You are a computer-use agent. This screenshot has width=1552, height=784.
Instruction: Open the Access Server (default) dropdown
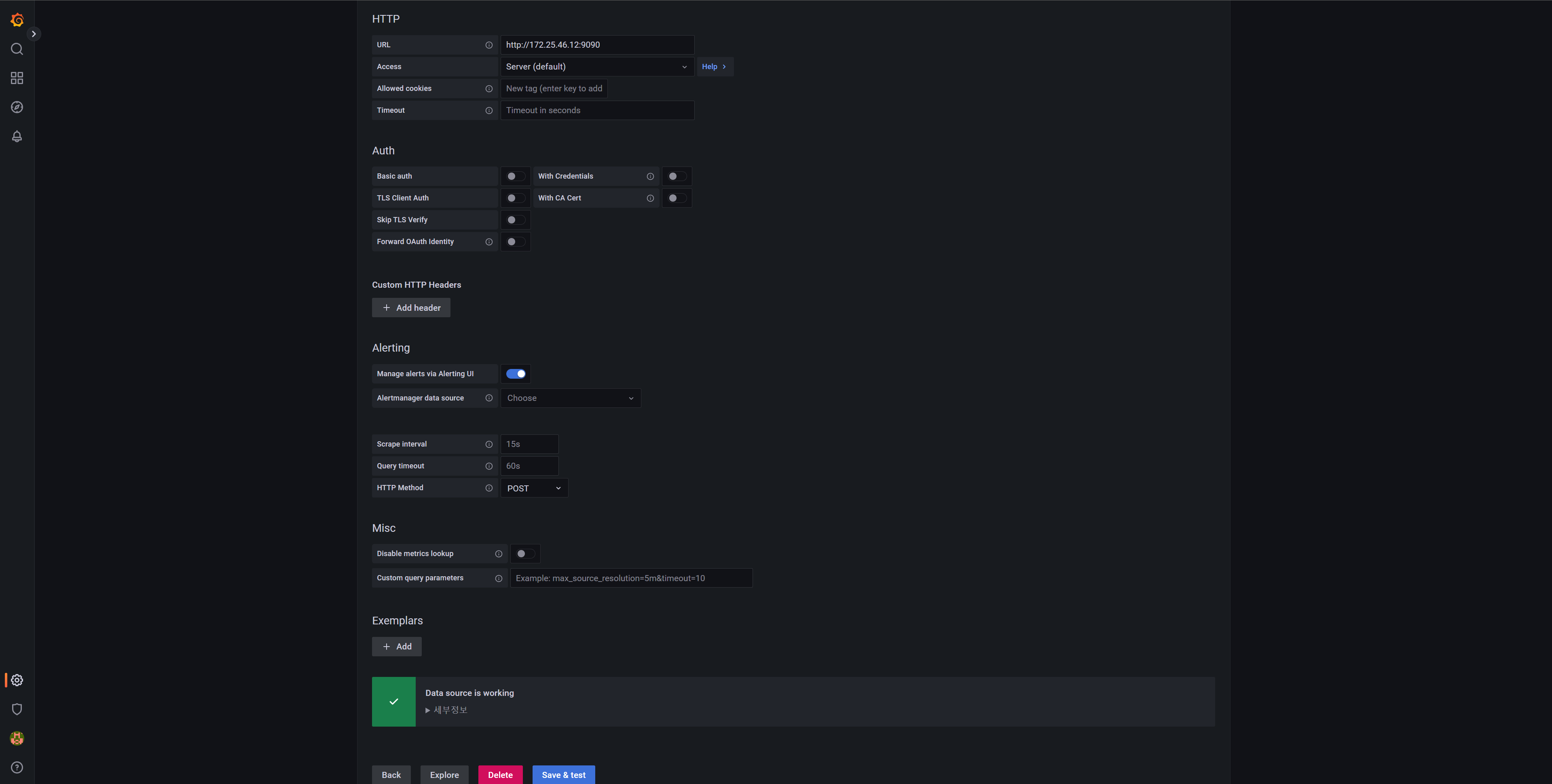[597, 67]
